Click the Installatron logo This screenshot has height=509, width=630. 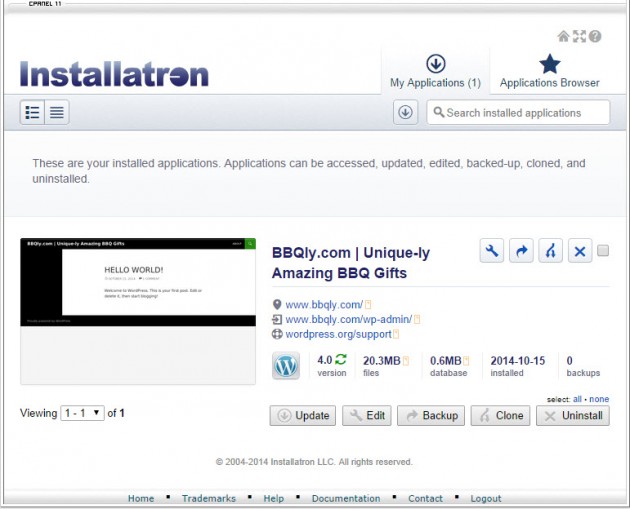[114, 74]
